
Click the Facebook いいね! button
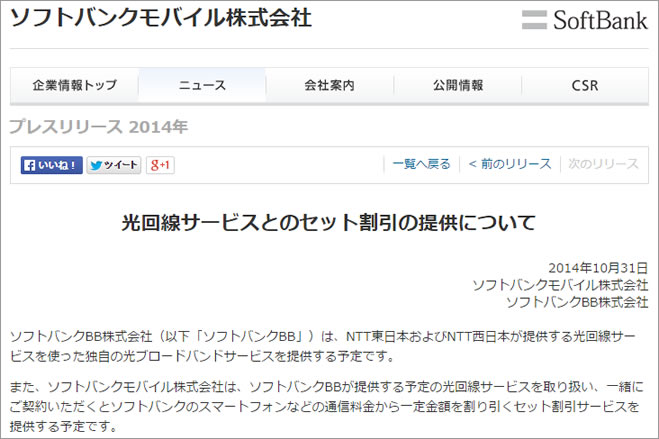(51, 165)
